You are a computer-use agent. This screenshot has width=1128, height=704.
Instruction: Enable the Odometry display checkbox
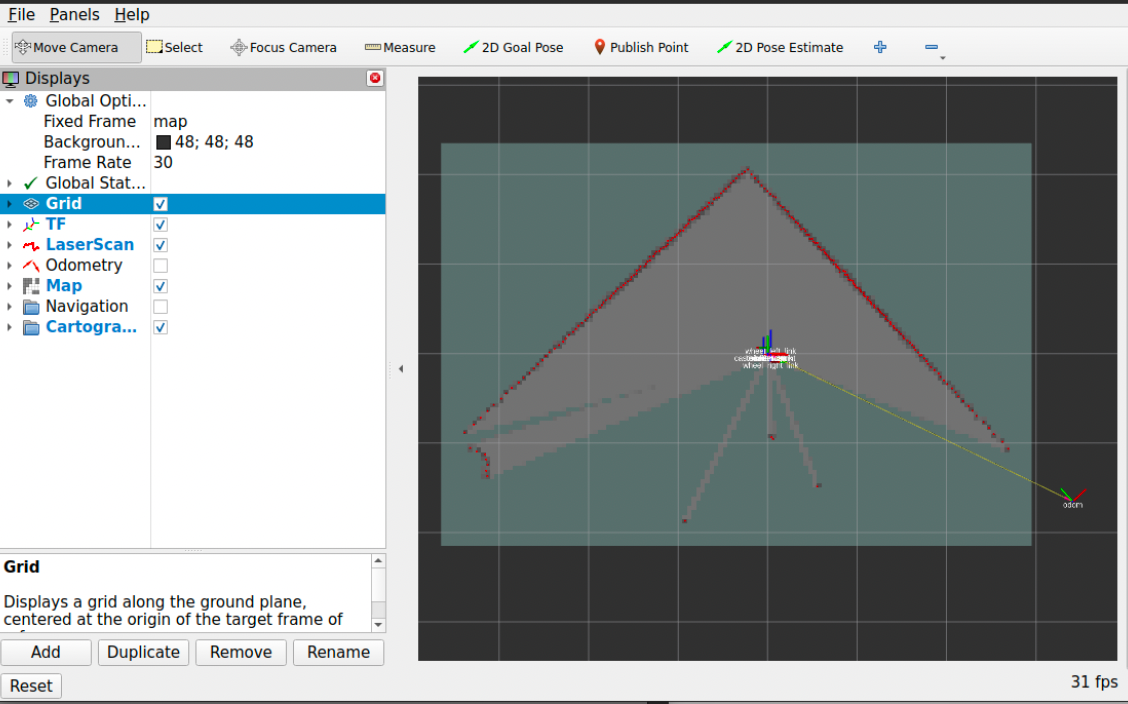[x=160, y=265]
